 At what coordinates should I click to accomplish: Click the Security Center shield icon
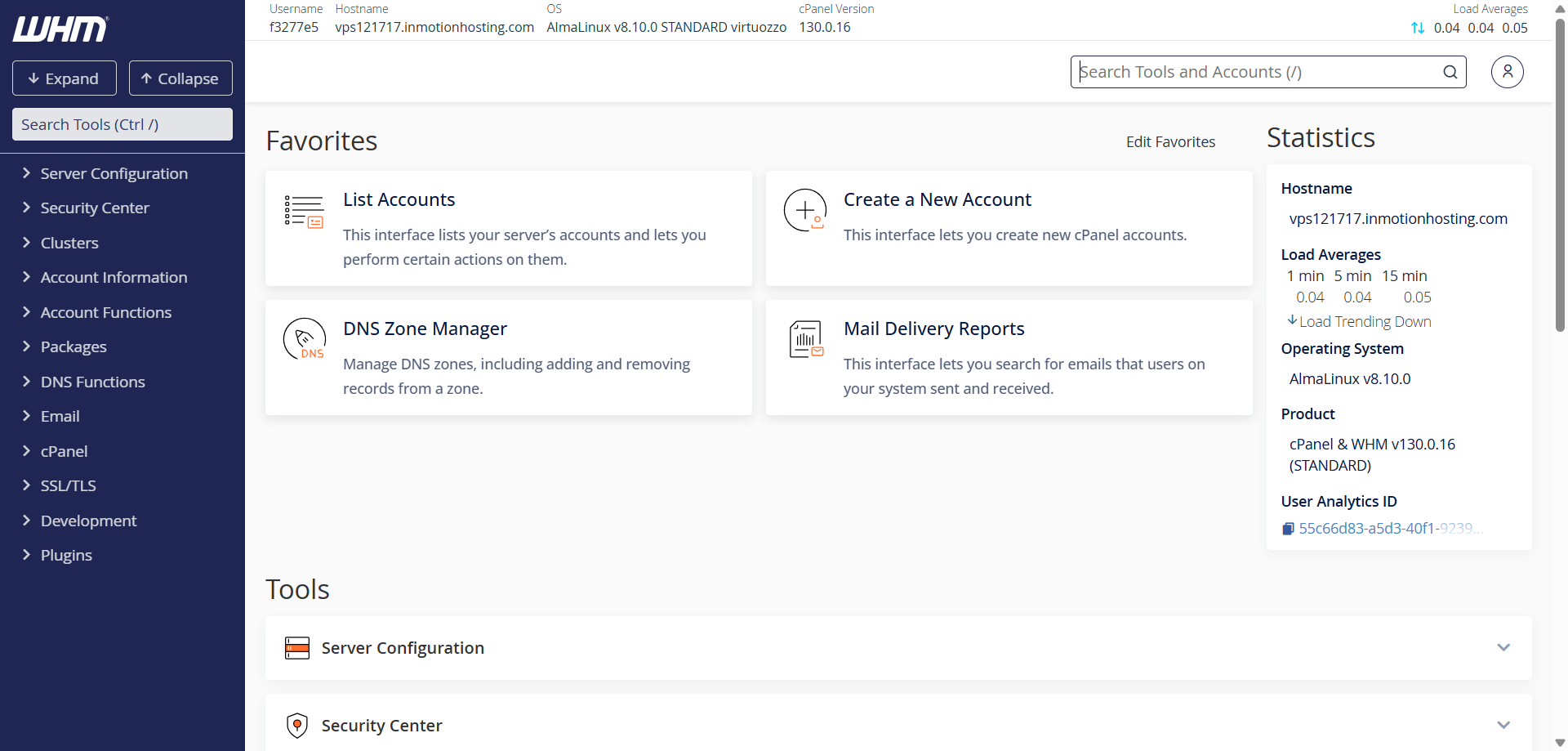click(297, 725)
